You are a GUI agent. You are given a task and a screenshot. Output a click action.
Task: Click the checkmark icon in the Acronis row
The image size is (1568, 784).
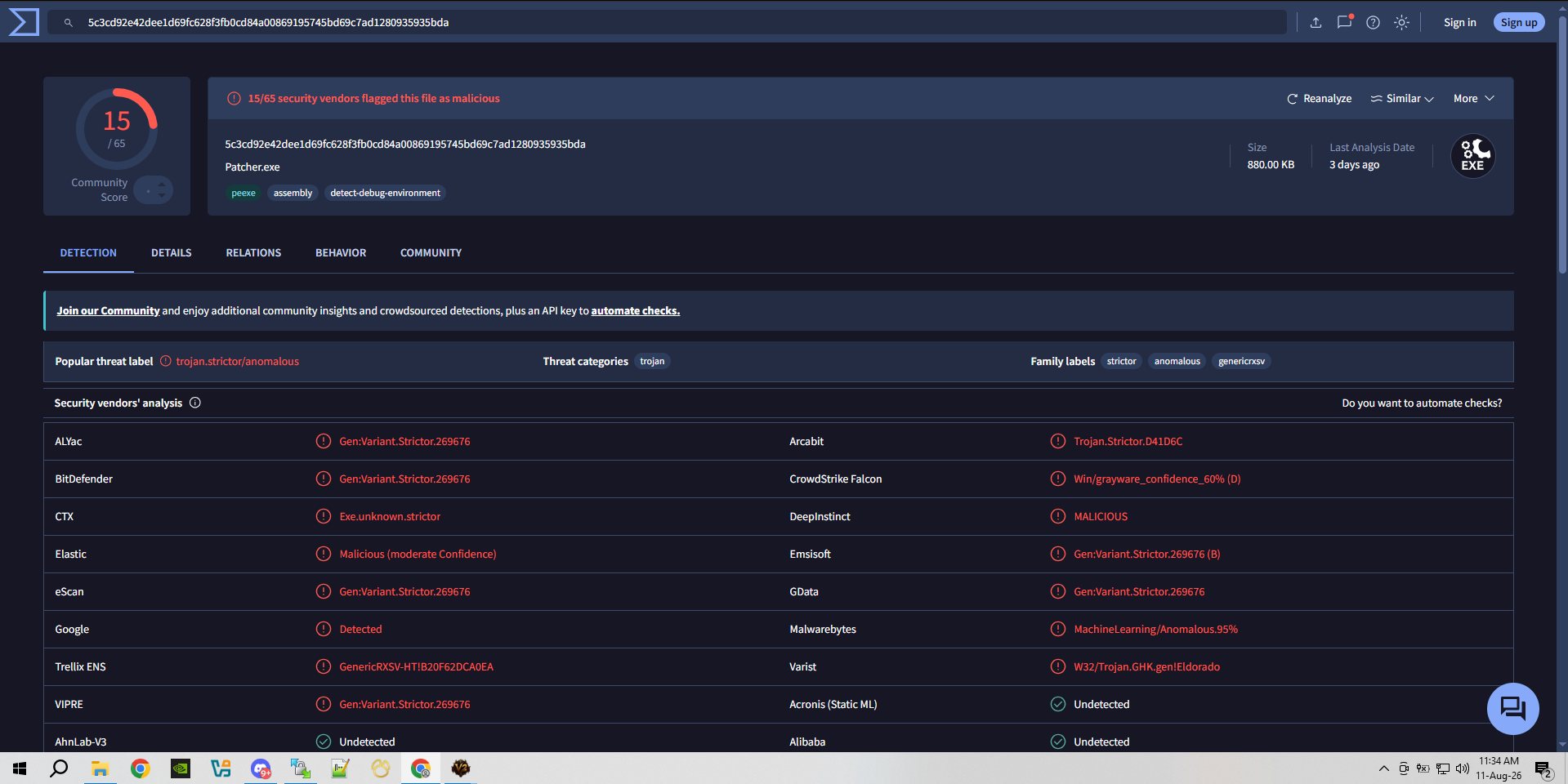[1058, 705]
